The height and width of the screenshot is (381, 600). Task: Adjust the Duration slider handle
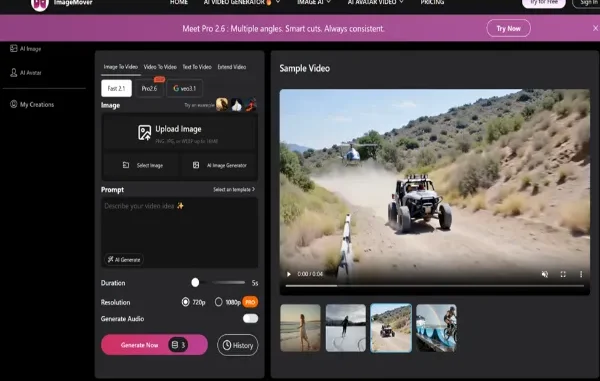click(195, 282)
